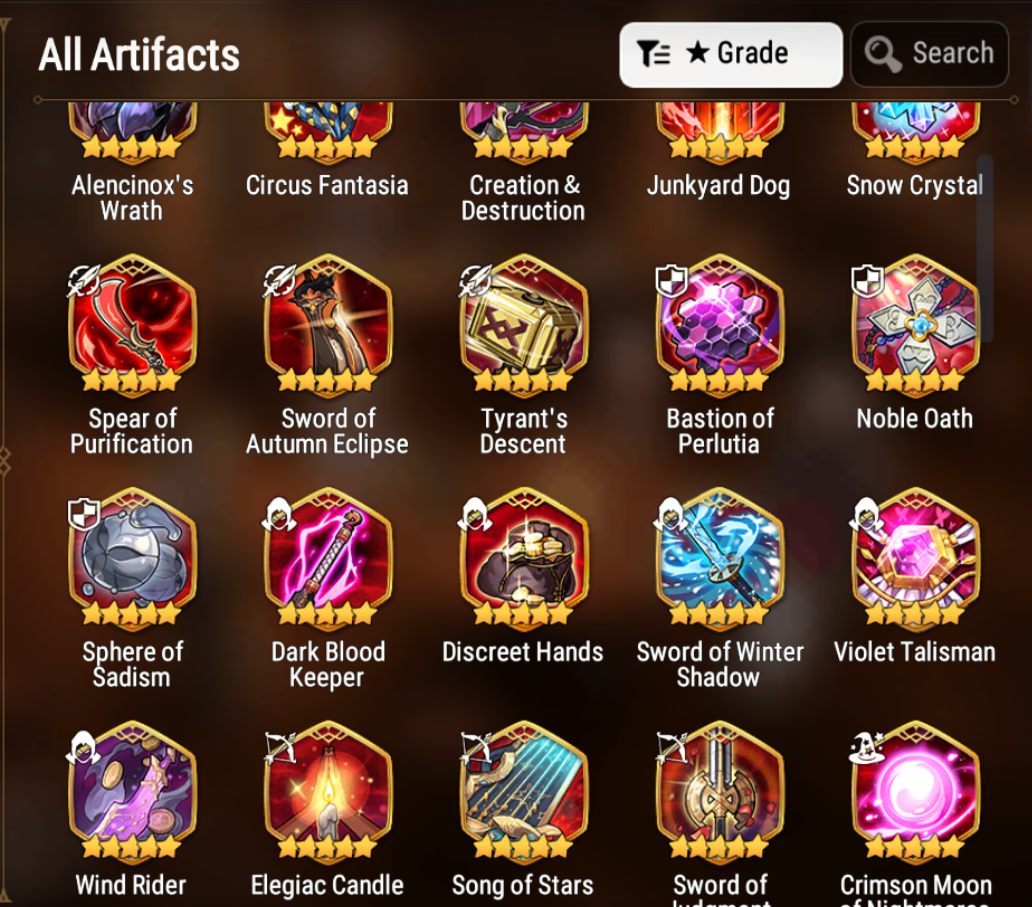Click the Search button

(929, 55)
